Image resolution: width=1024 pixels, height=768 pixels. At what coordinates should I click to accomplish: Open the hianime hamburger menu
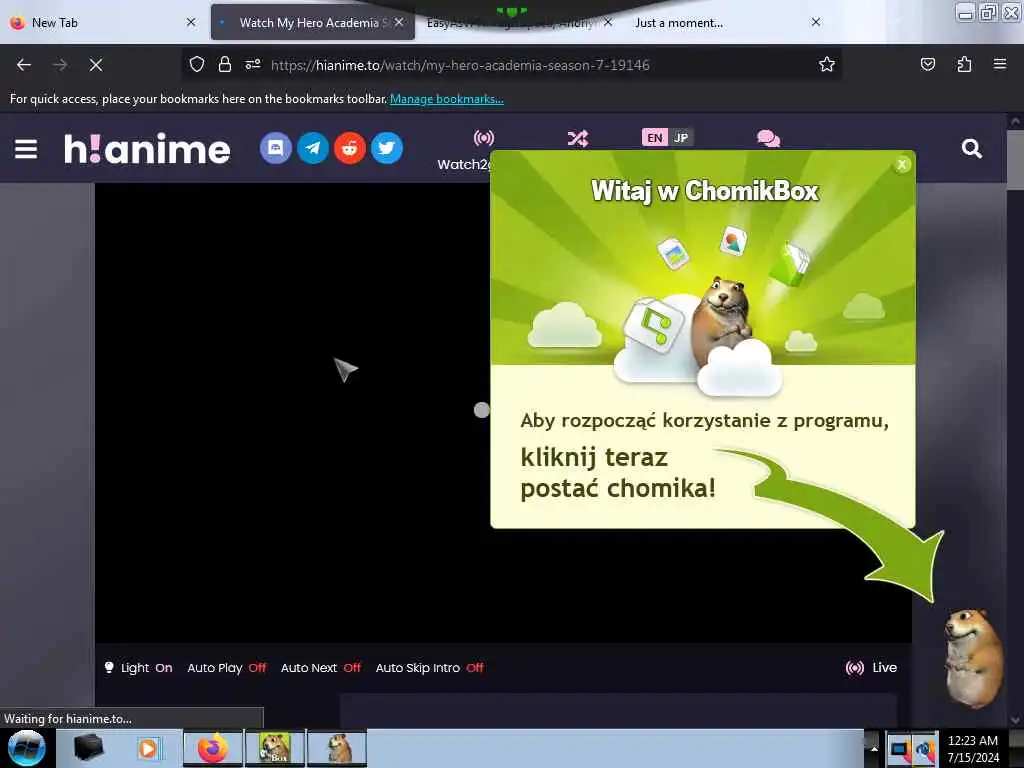point(26,149)
